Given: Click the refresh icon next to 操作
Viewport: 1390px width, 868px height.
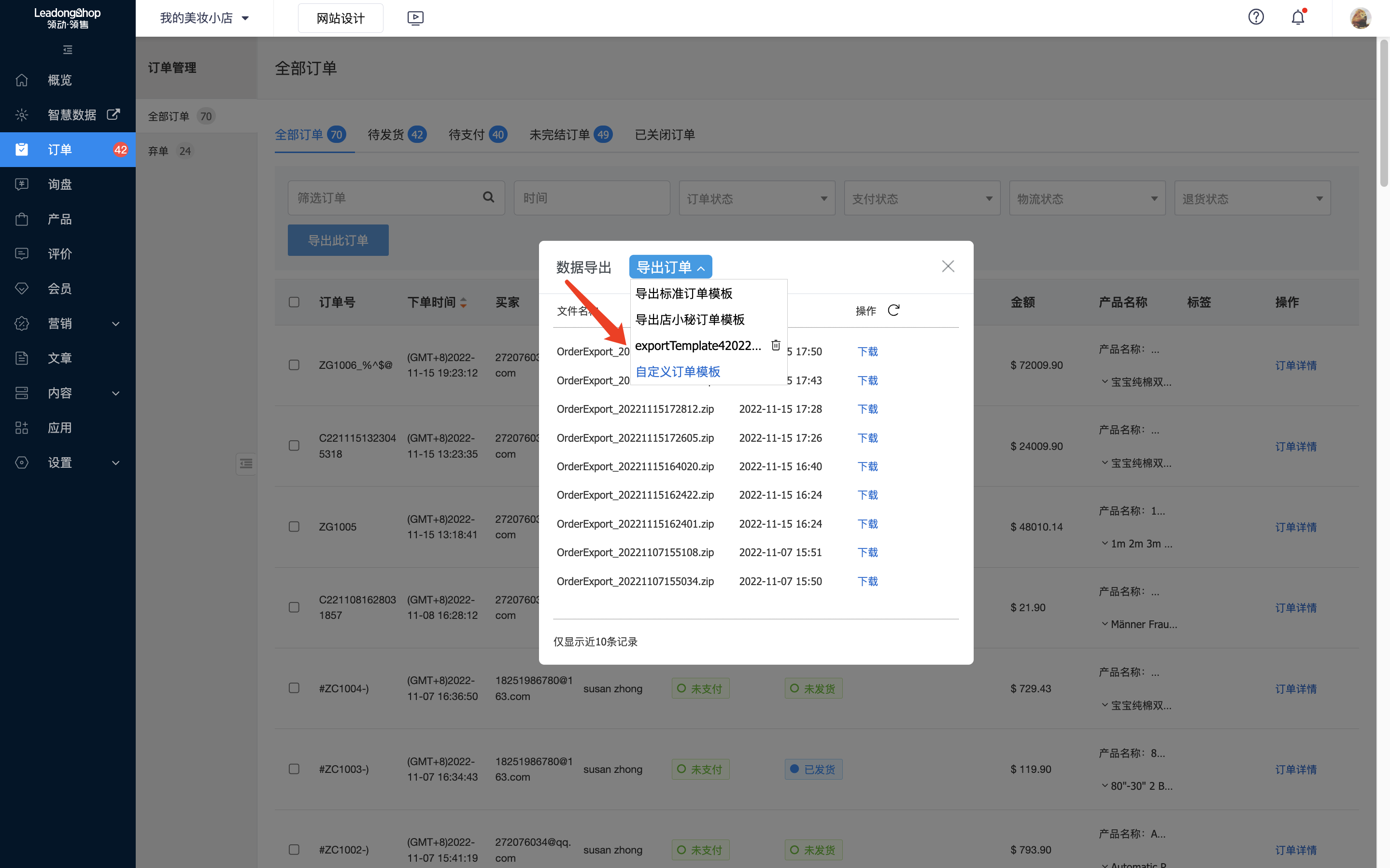Looking at the screenshot, I should pyautogui.click(x=894, y=310).
